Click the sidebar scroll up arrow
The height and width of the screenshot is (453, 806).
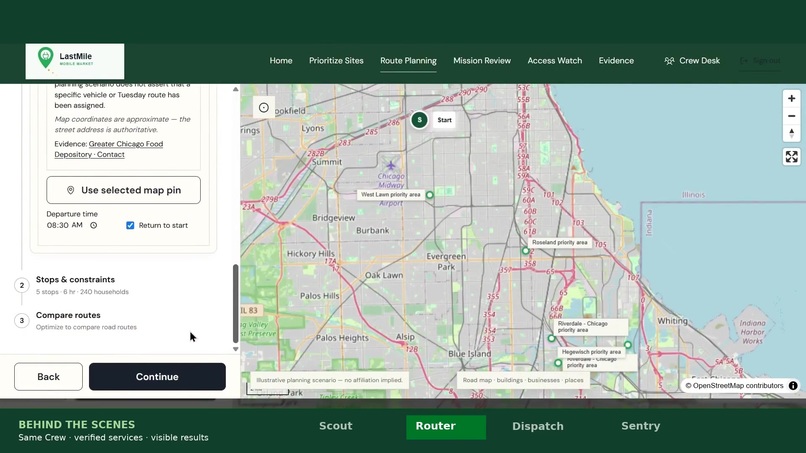tap(235, 89)
